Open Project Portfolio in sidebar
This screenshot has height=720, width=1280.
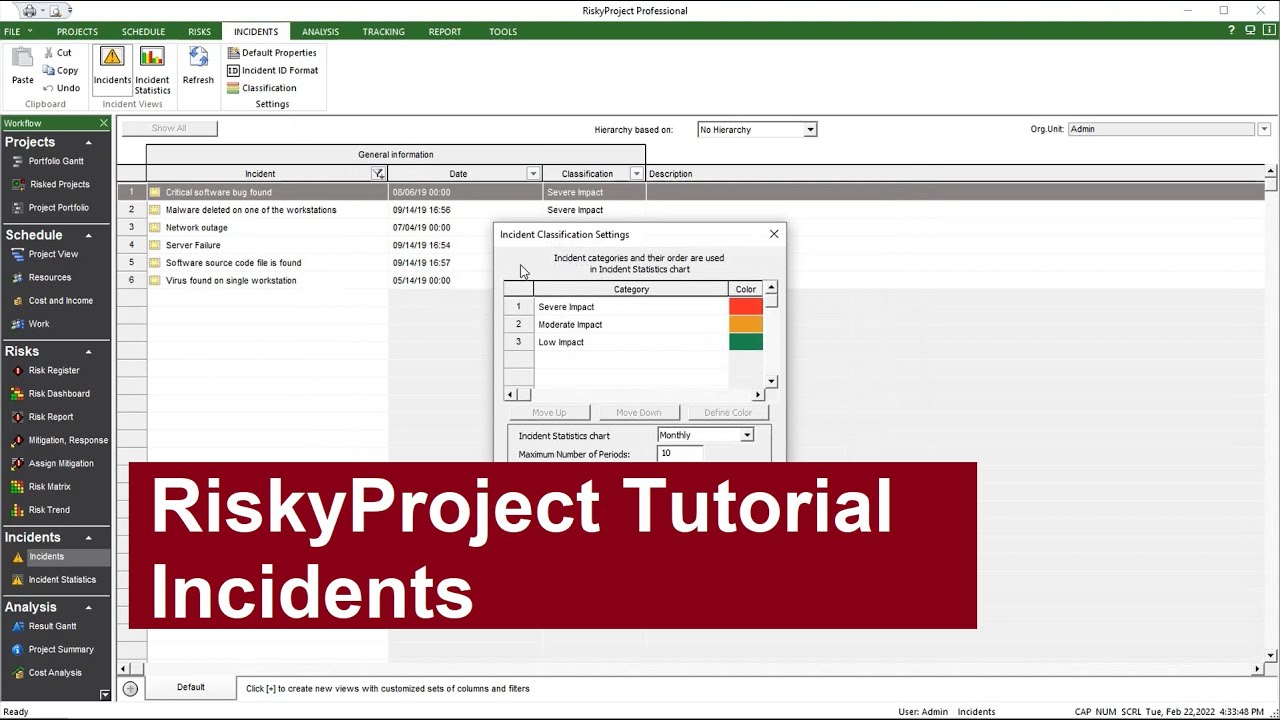pos(58,208)
